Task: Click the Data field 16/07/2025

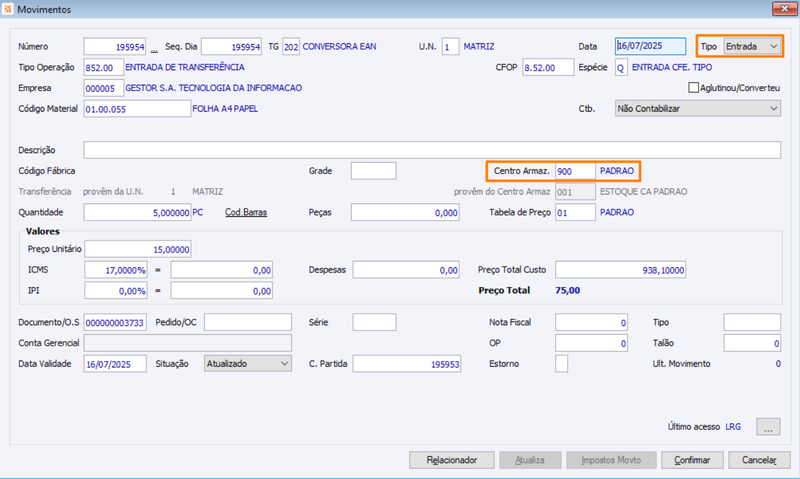Action: [x=651, y=46]
